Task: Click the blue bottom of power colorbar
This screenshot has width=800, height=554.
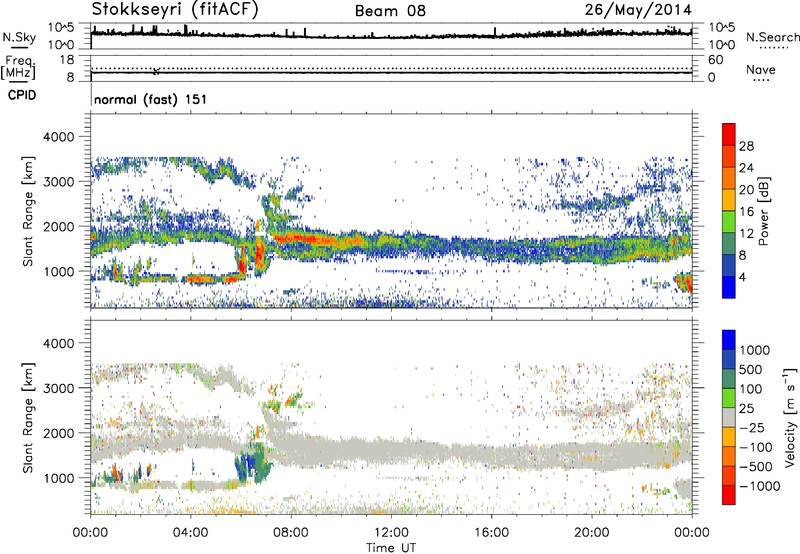Action: click(x=729, y=287)
